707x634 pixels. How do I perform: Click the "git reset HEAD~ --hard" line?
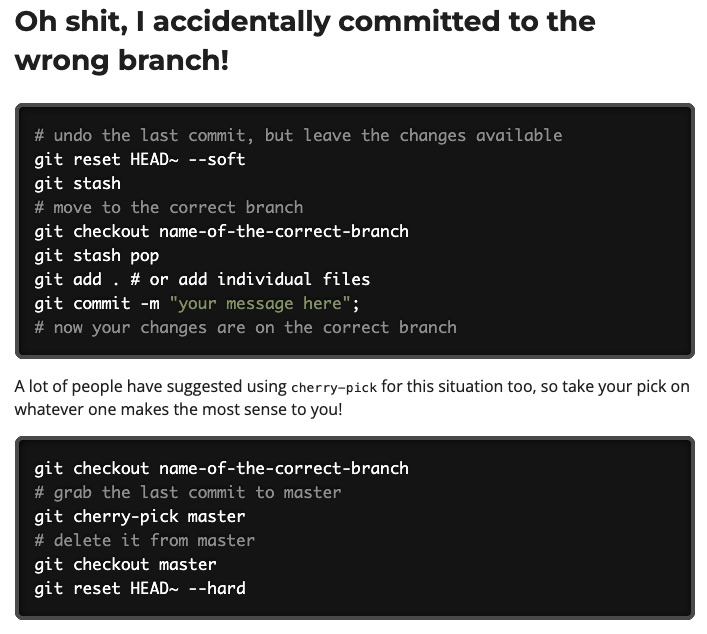click(140, 588)
